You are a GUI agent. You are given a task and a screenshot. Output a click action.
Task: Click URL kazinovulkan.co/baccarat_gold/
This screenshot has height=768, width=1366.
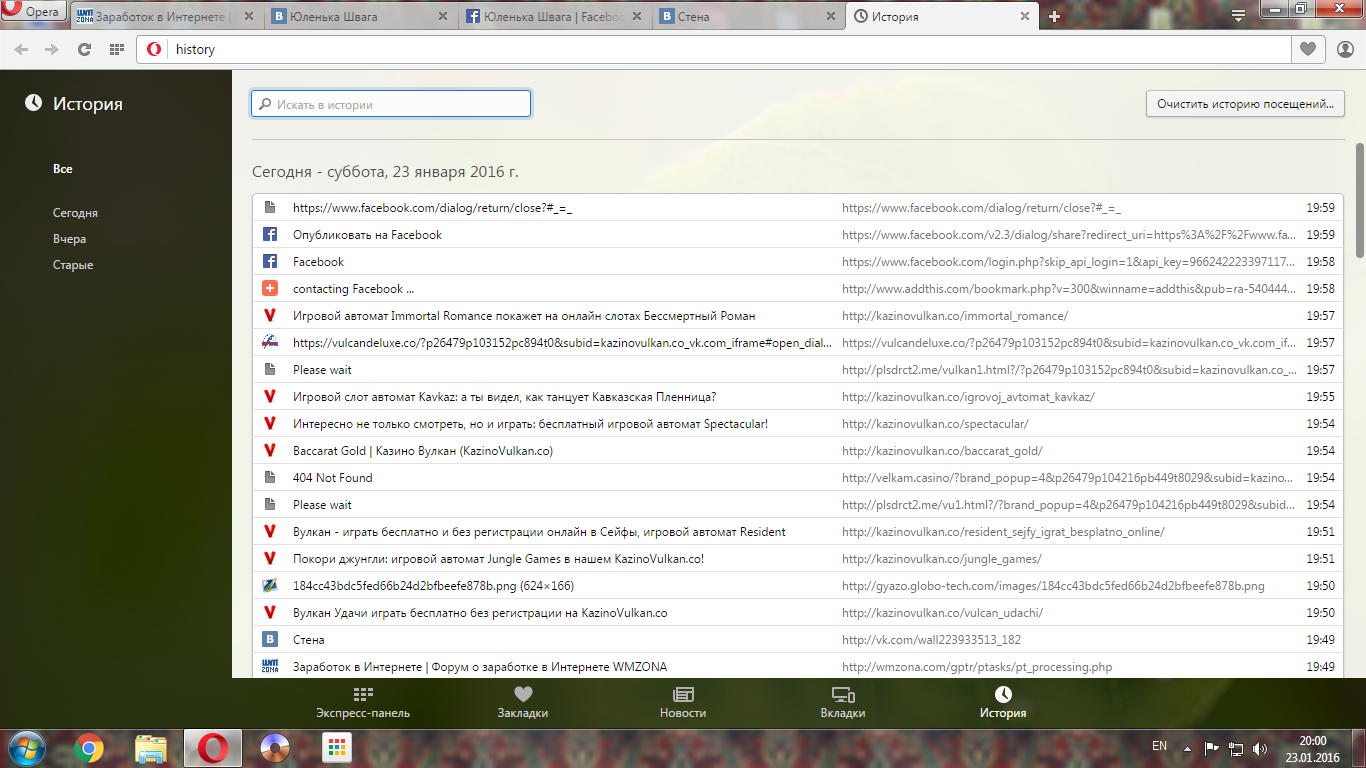click(x=942, y=451)
